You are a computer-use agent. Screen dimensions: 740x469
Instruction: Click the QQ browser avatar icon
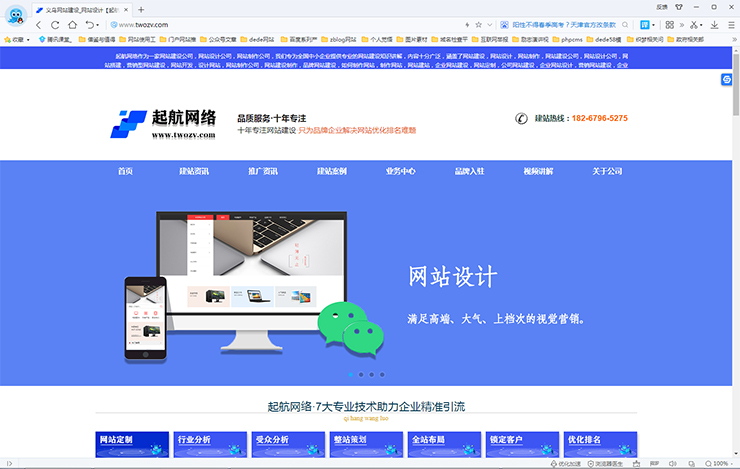(x=16, y=15)
